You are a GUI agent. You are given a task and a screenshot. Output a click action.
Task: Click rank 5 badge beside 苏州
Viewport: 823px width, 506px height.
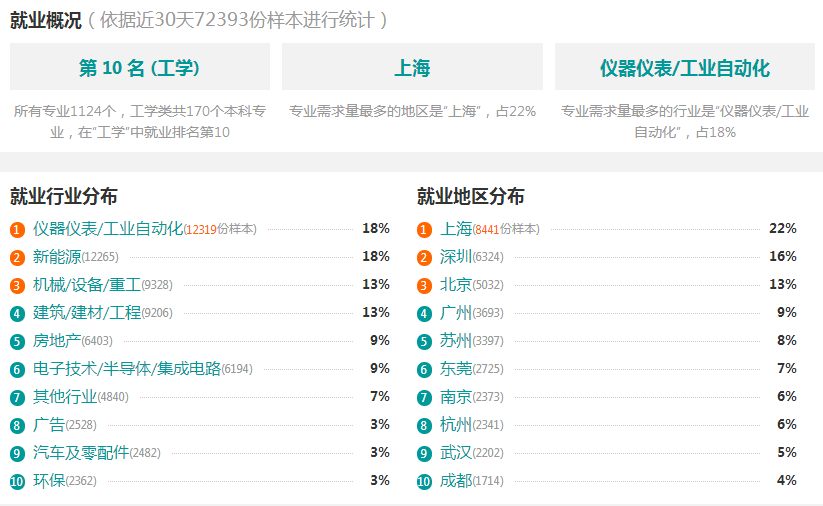[x=424, y=342]
